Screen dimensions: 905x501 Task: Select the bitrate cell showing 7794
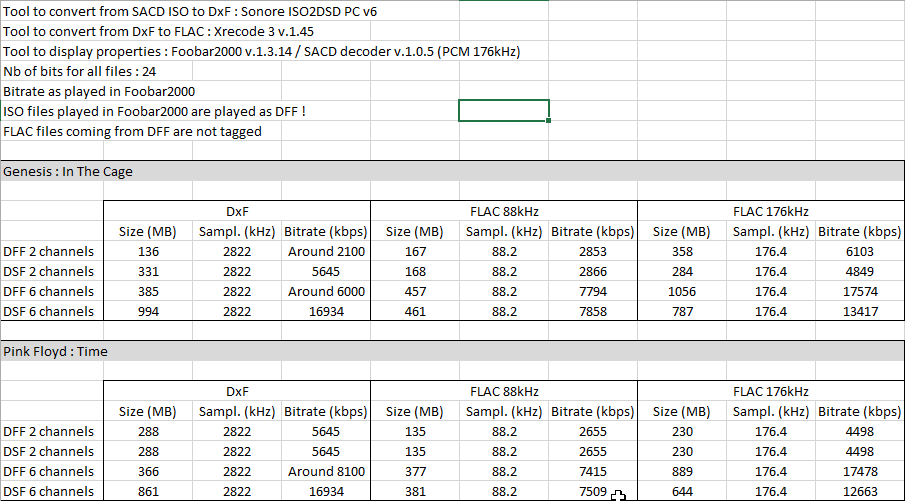593,291
